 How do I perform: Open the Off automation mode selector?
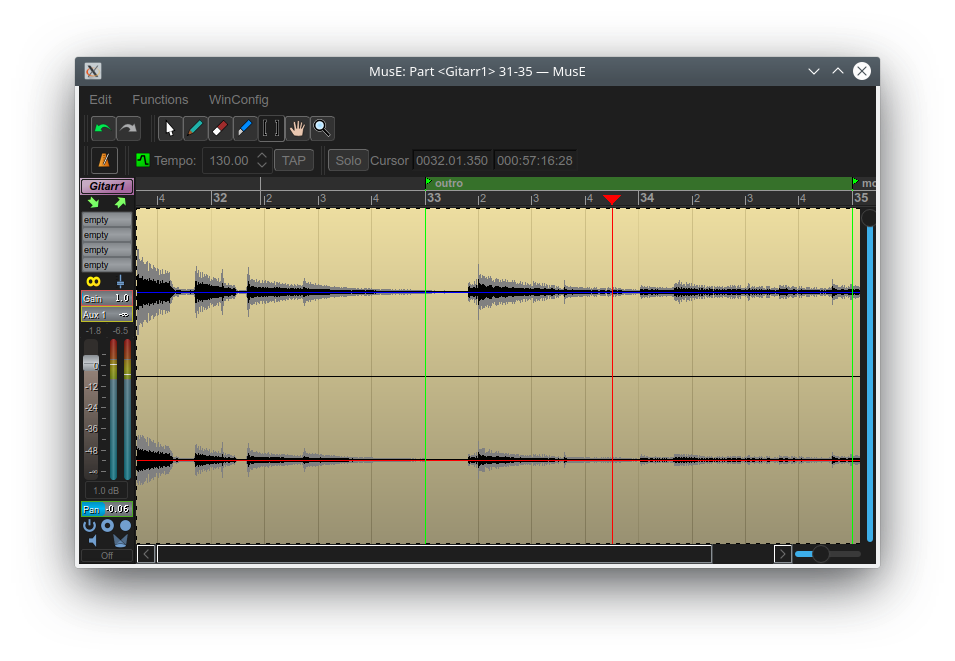(x=106, y=555)
